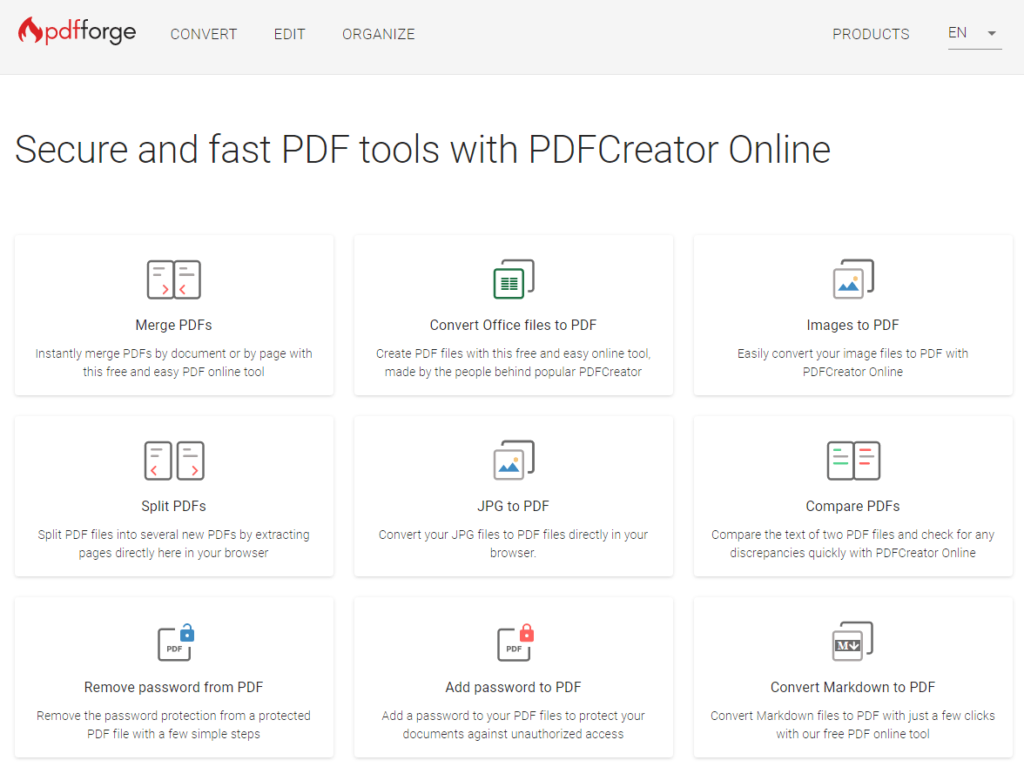Click the Split PDFs icon
The width and height of the screenshot is (1024, 767).
click(x=173, y=460)
